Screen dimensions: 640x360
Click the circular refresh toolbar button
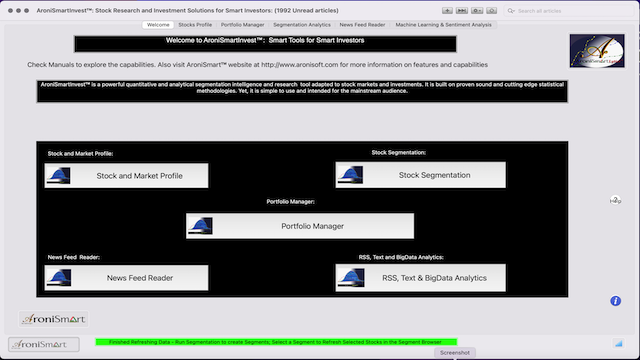click(491, 11)
